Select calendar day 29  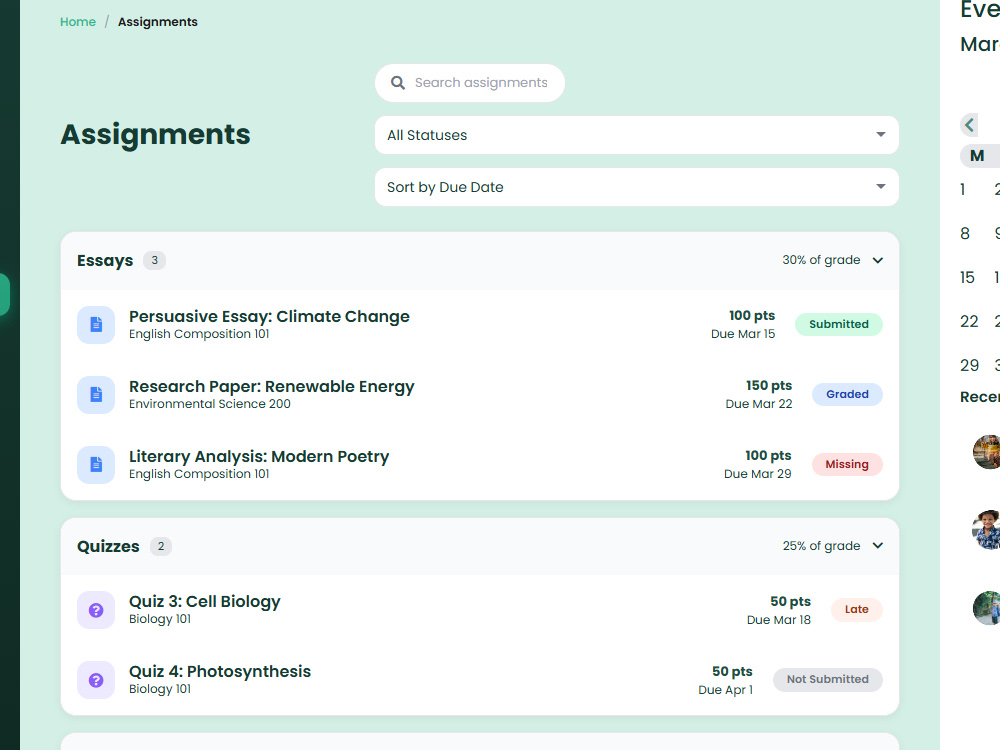click(x=969, y=365)
